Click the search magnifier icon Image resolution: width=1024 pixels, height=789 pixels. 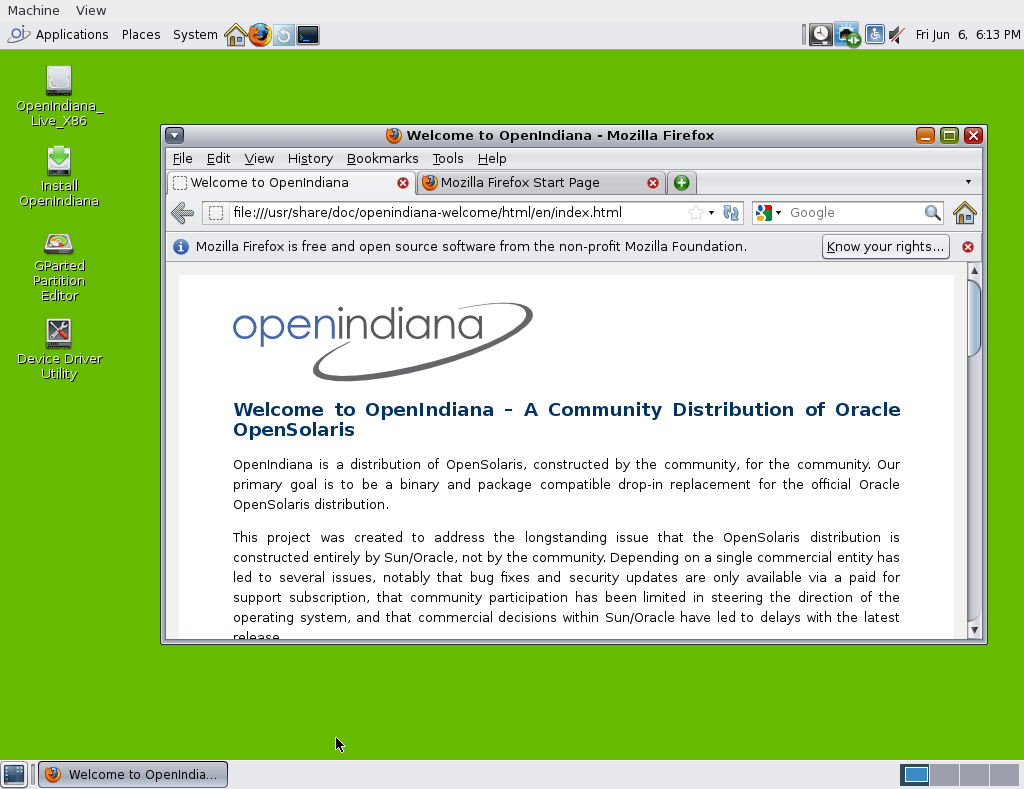coord(933,213)
